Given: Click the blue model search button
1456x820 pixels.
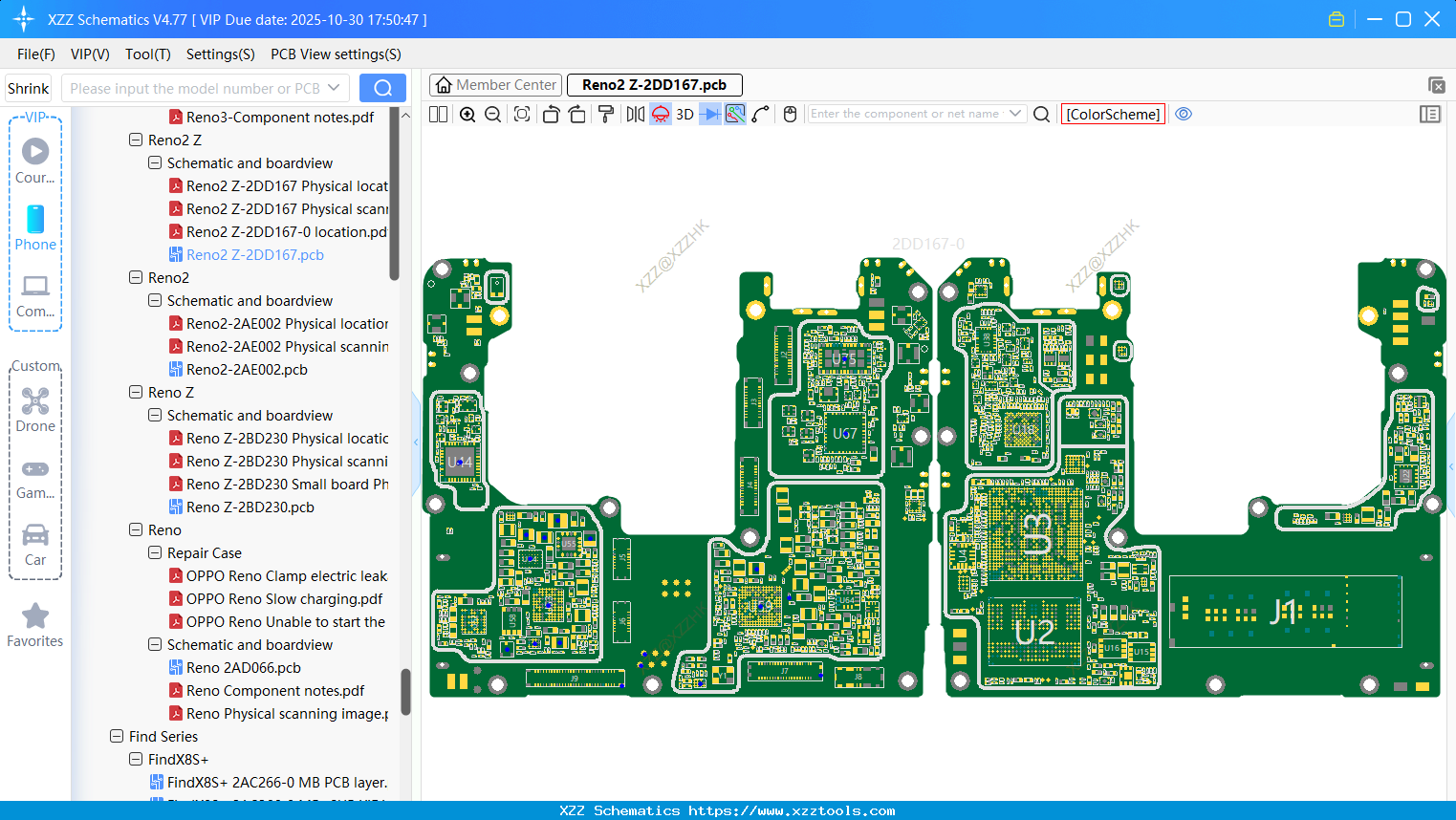Looking at the screenshot, I should click(382, 88).
